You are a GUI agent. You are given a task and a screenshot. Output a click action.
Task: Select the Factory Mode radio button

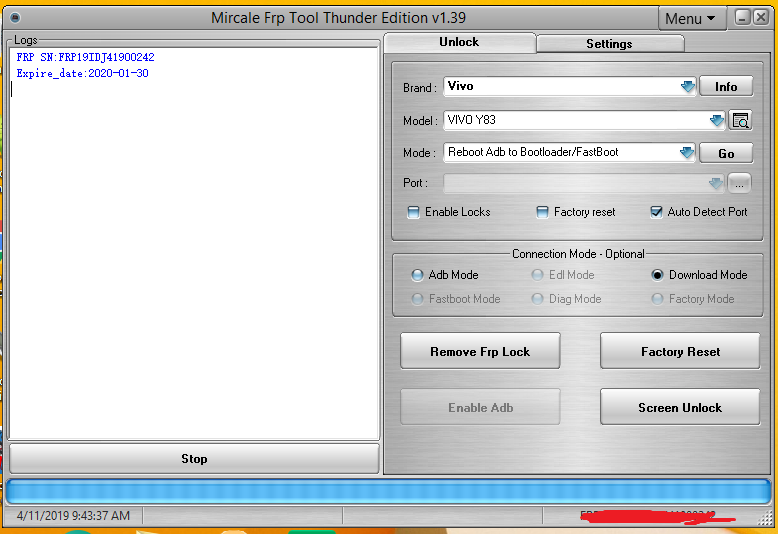click(657, 299)
